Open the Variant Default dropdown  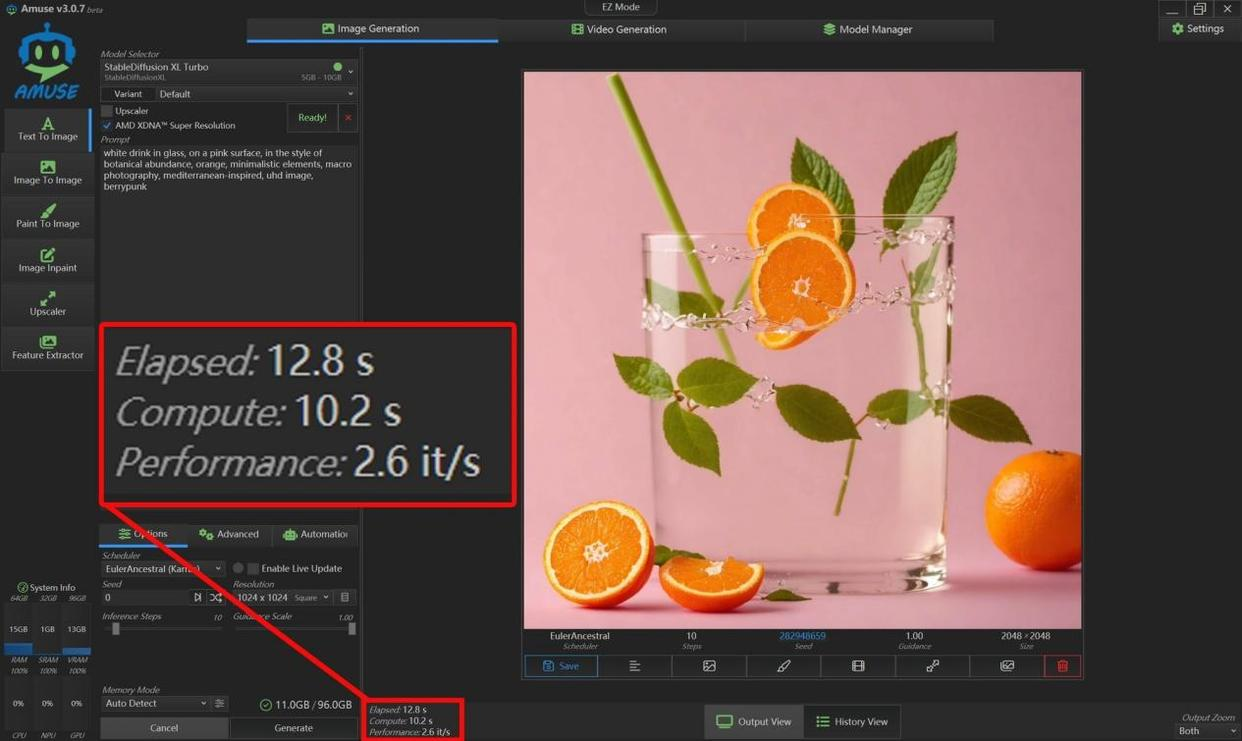255,94
